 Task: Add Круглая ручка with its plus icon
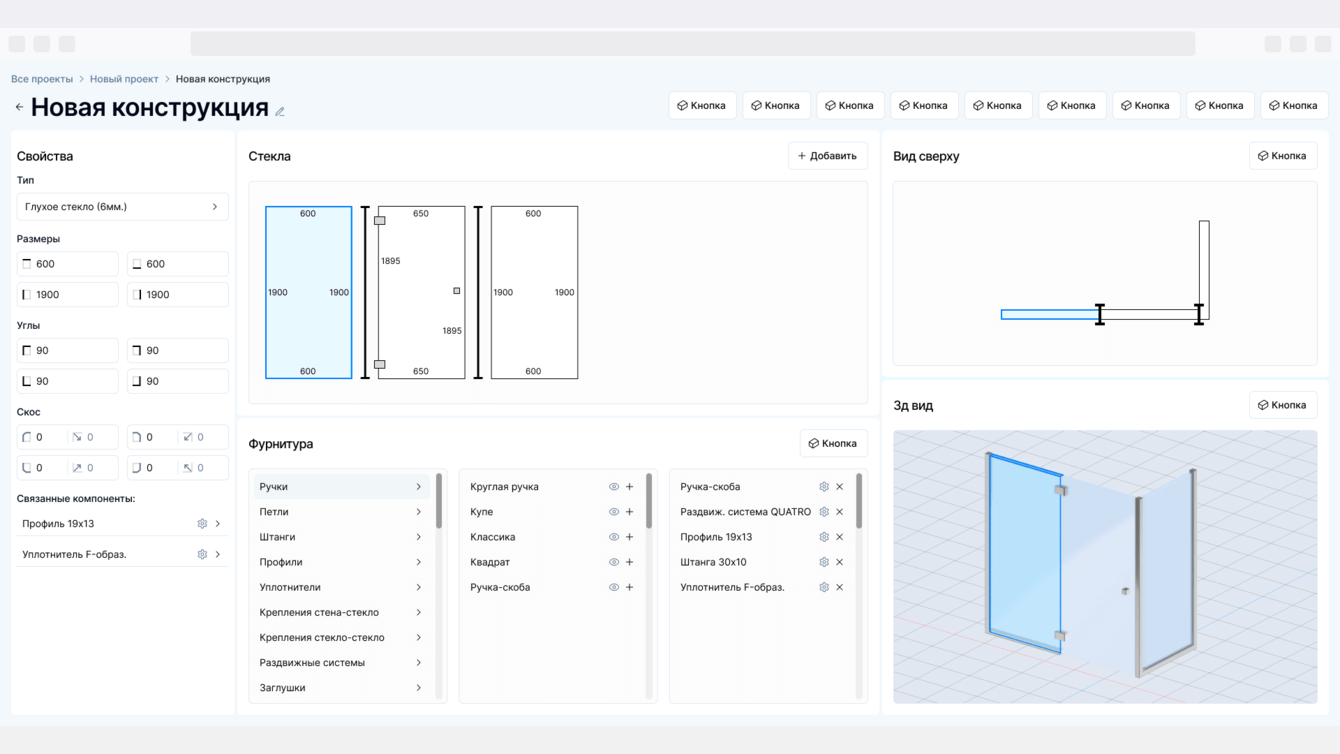630,487
